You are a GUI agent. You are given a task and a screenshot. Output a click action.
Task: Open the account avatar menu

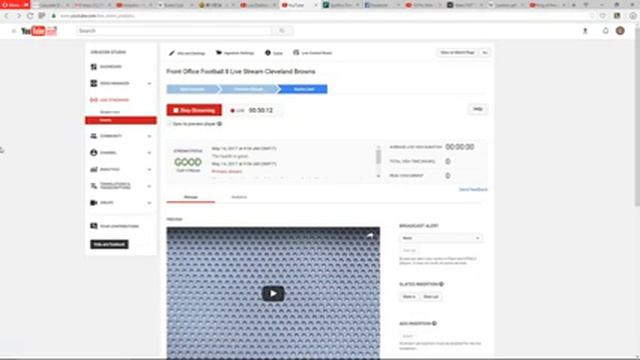click(620, 31)
